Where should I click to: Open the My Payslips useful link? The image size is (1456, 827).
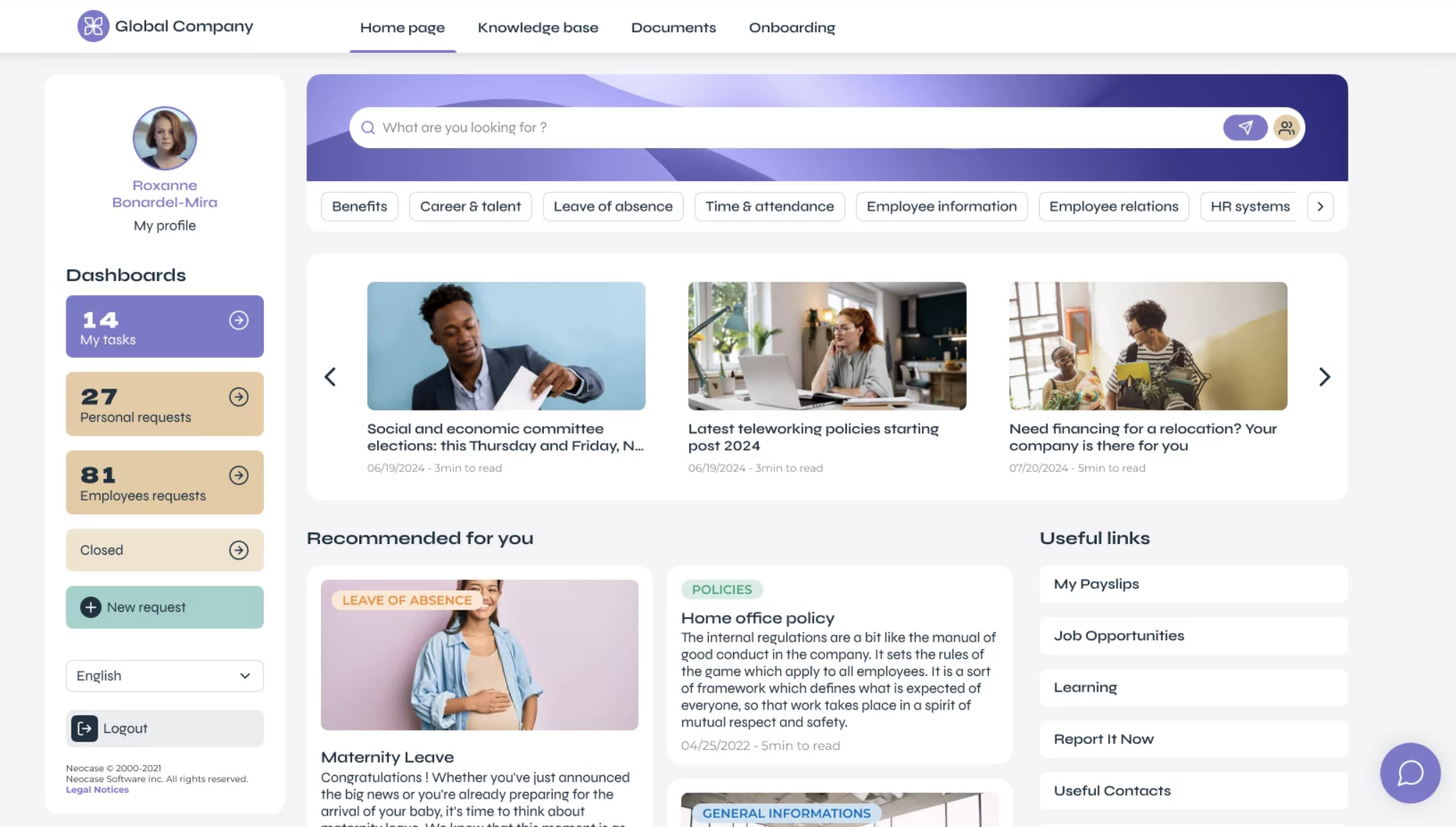[x=1193, y=584]
